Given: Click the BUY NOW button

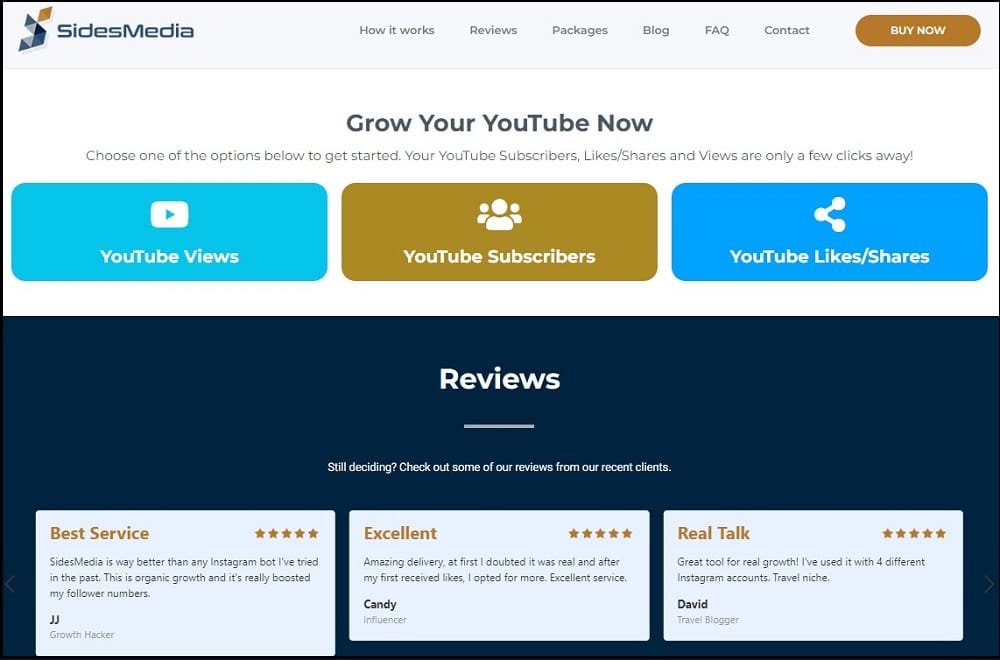Looking at the screenshot, I should [x=918, y=30].
